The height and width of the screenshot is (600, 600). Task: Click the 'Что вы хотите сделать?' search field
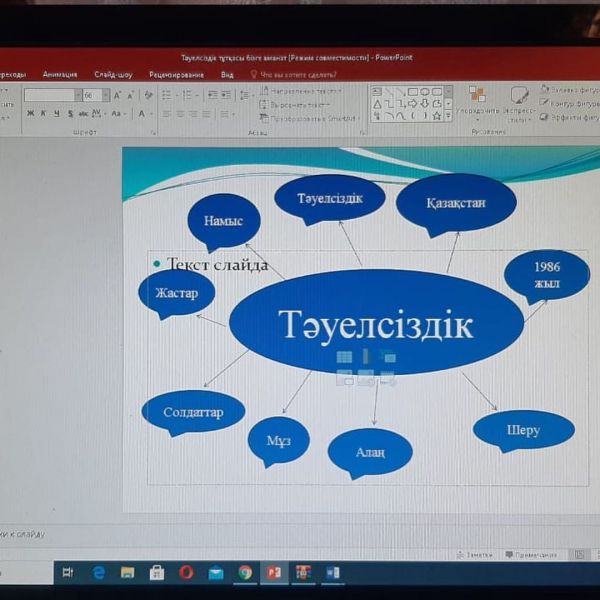(x=298, y=74)
